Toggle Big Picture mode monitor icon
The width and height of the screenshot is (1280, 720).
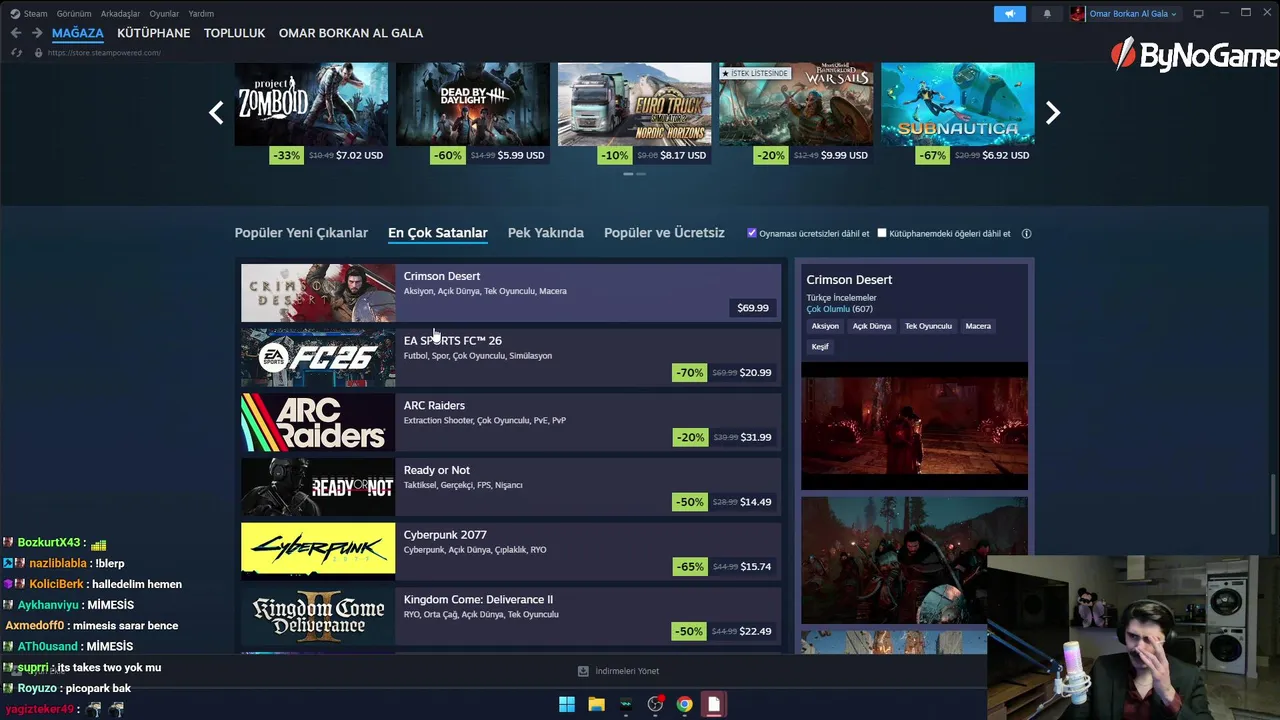click(1198, 14)
